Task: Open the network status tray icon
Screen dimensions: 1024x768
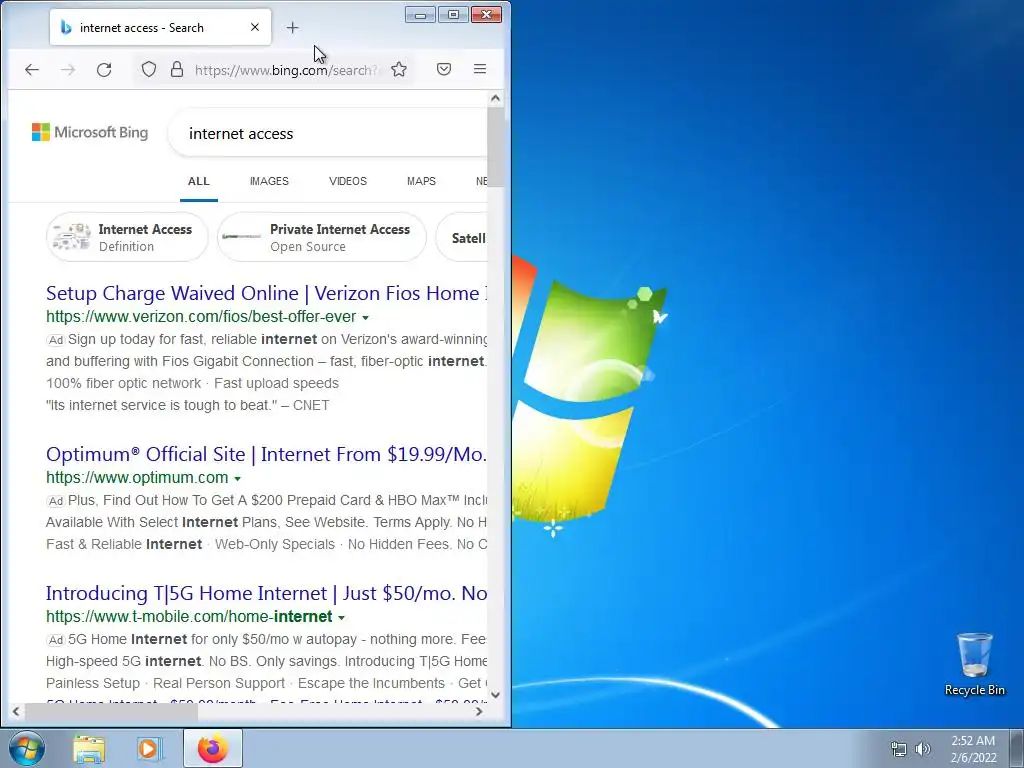Action: click(x=899, y=749)
